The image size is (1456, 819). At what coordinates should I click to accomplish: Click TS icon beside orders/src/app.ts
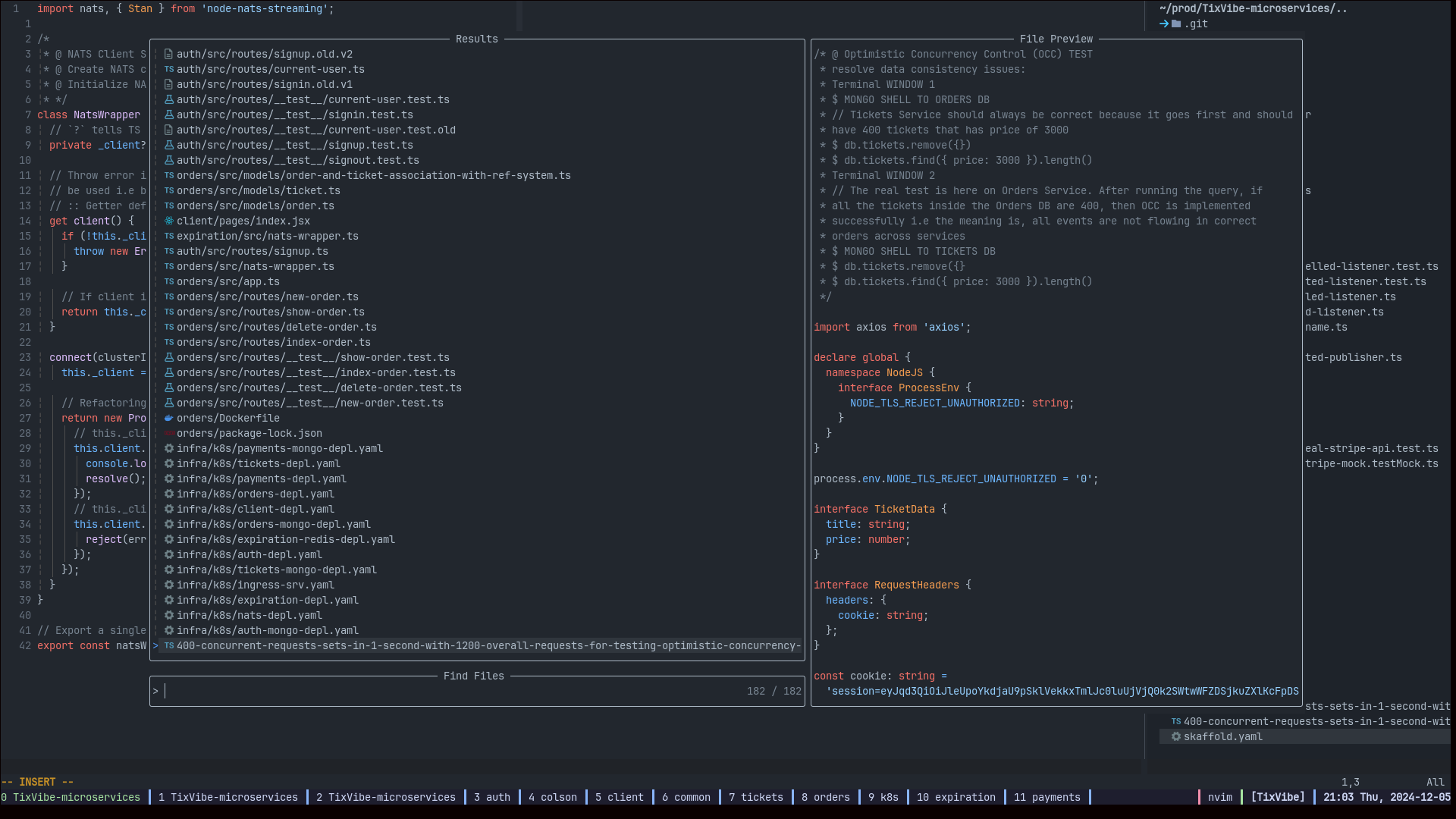[169, 281]
